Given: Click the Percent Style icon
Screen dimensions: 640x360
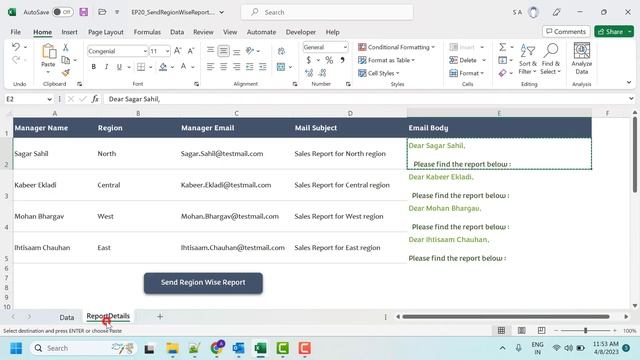Looking at the screenshot, I should click(329, 60).
